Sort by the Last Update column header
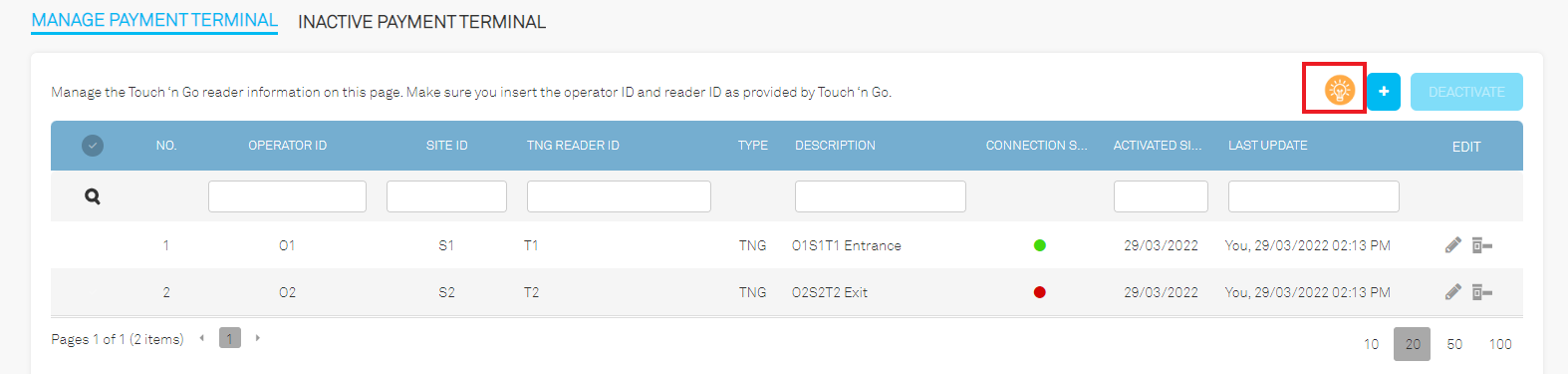 click(1267, 146)
